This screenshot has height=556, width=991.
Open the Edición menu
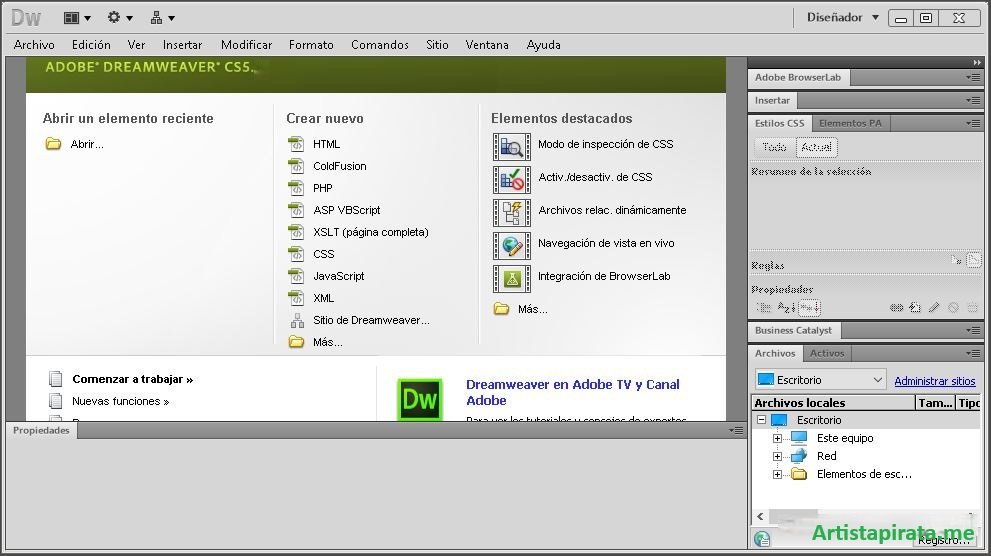tap(91, 45)
